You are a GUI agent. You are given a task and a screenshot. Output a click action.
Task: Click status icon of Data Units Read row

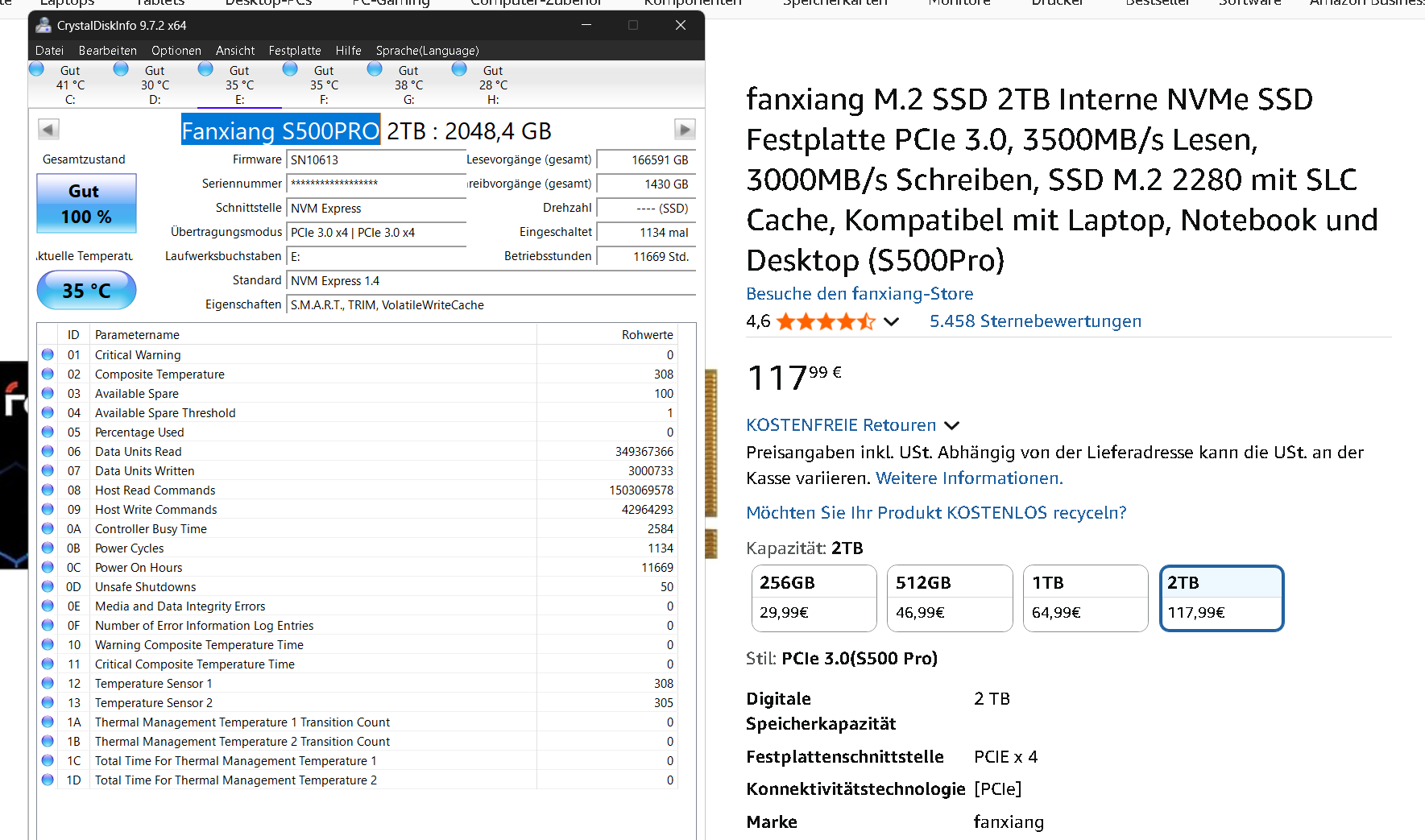[48, 451]
